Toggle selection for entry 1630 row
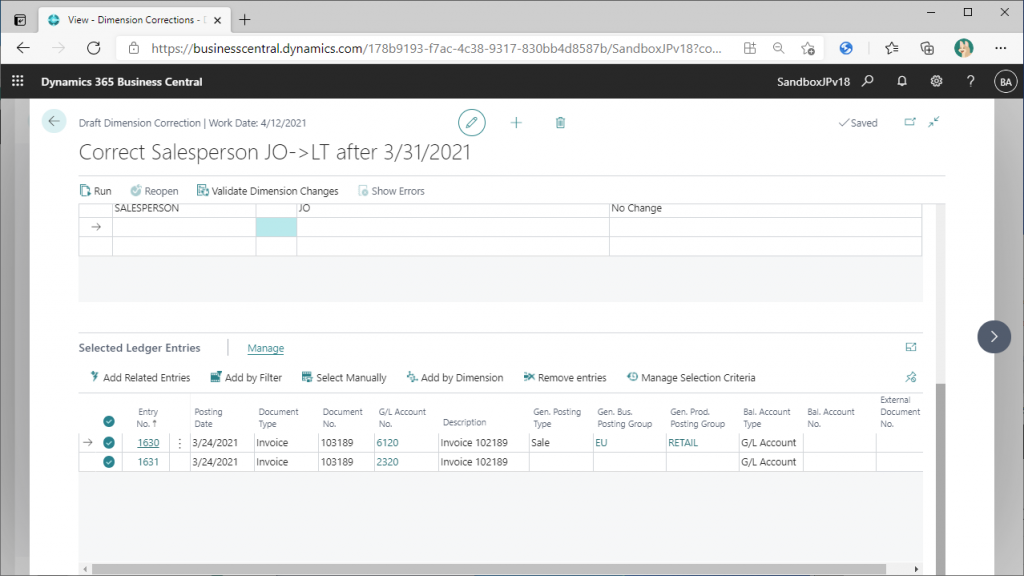 (109, 443)
